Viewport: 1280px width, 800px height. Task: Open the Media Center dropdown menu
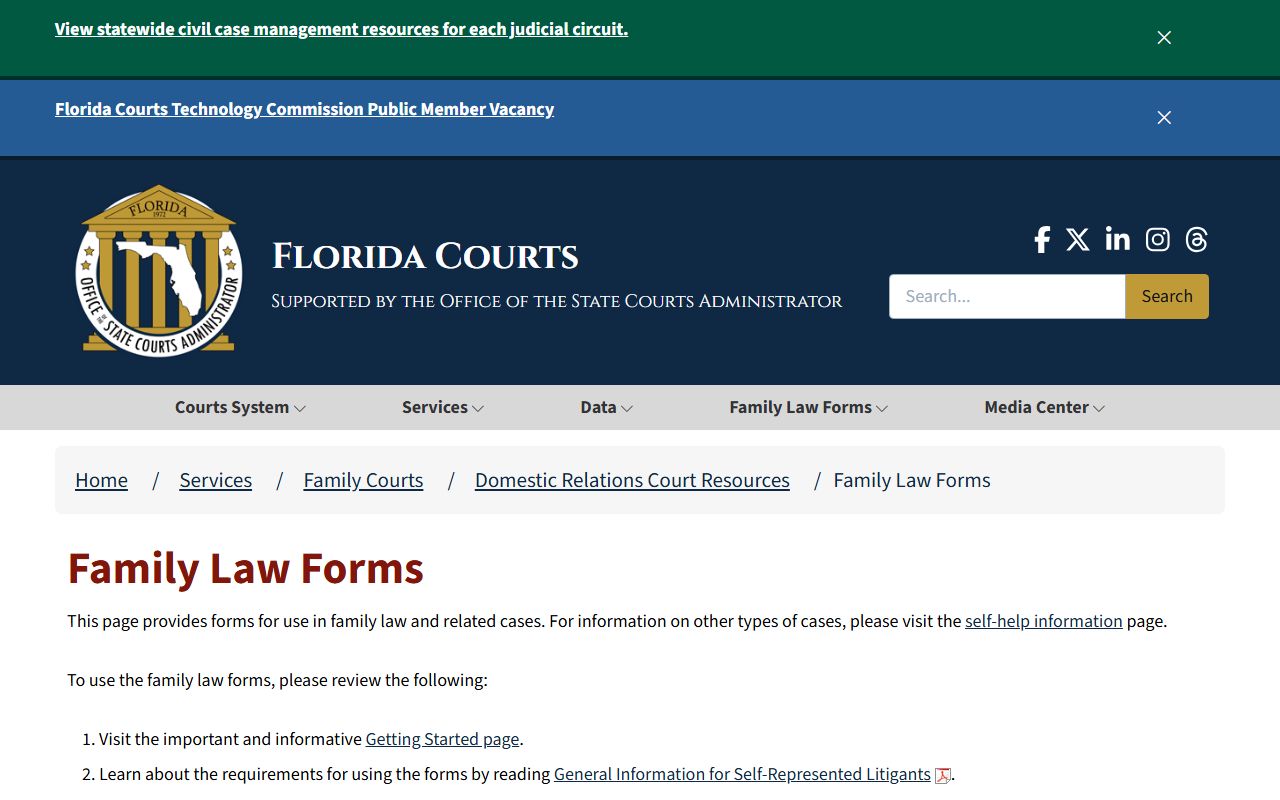[1044, 407]
